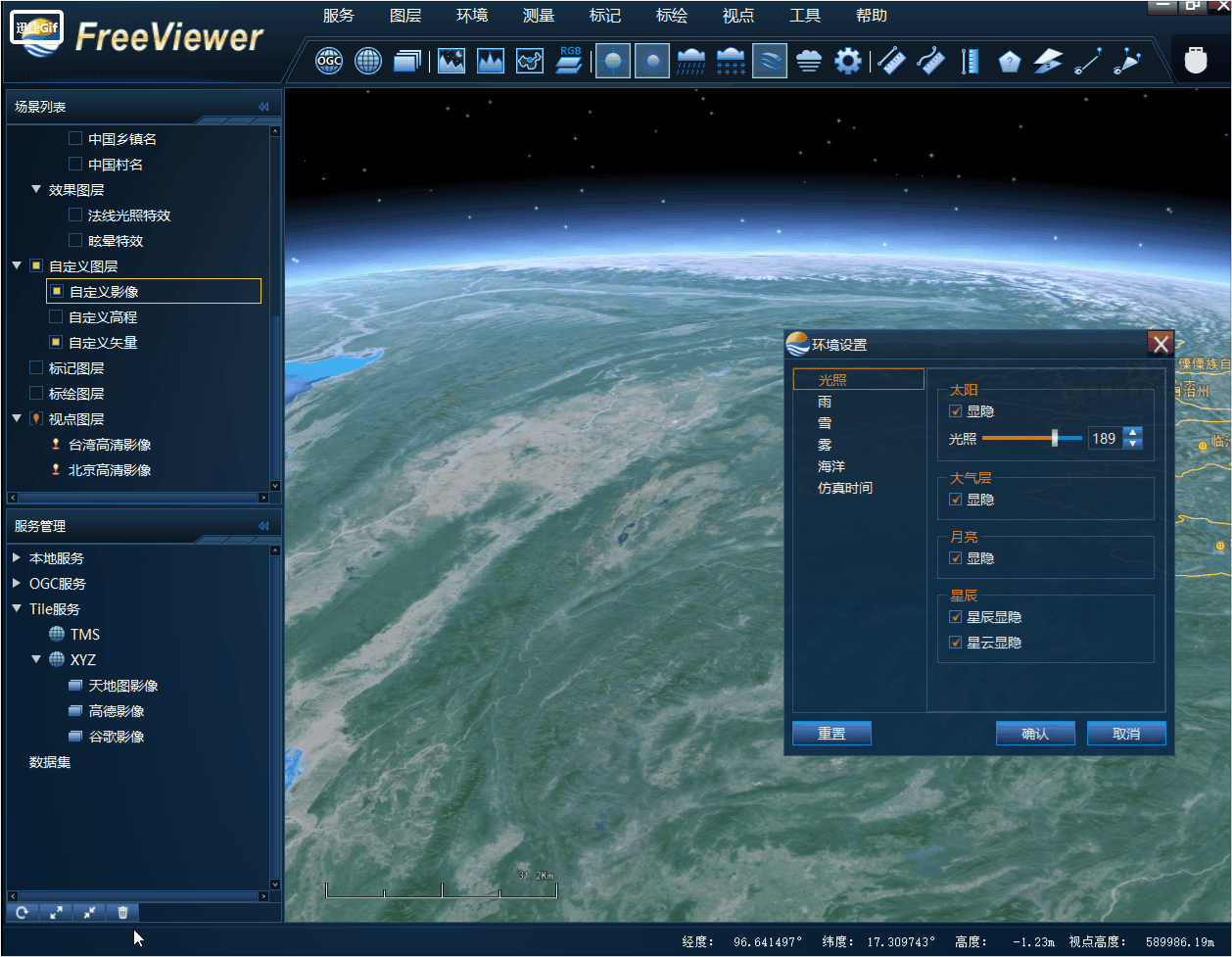
Task: Uncheck the 大气层 显隐 checkbox
Action: coord(956,501)
